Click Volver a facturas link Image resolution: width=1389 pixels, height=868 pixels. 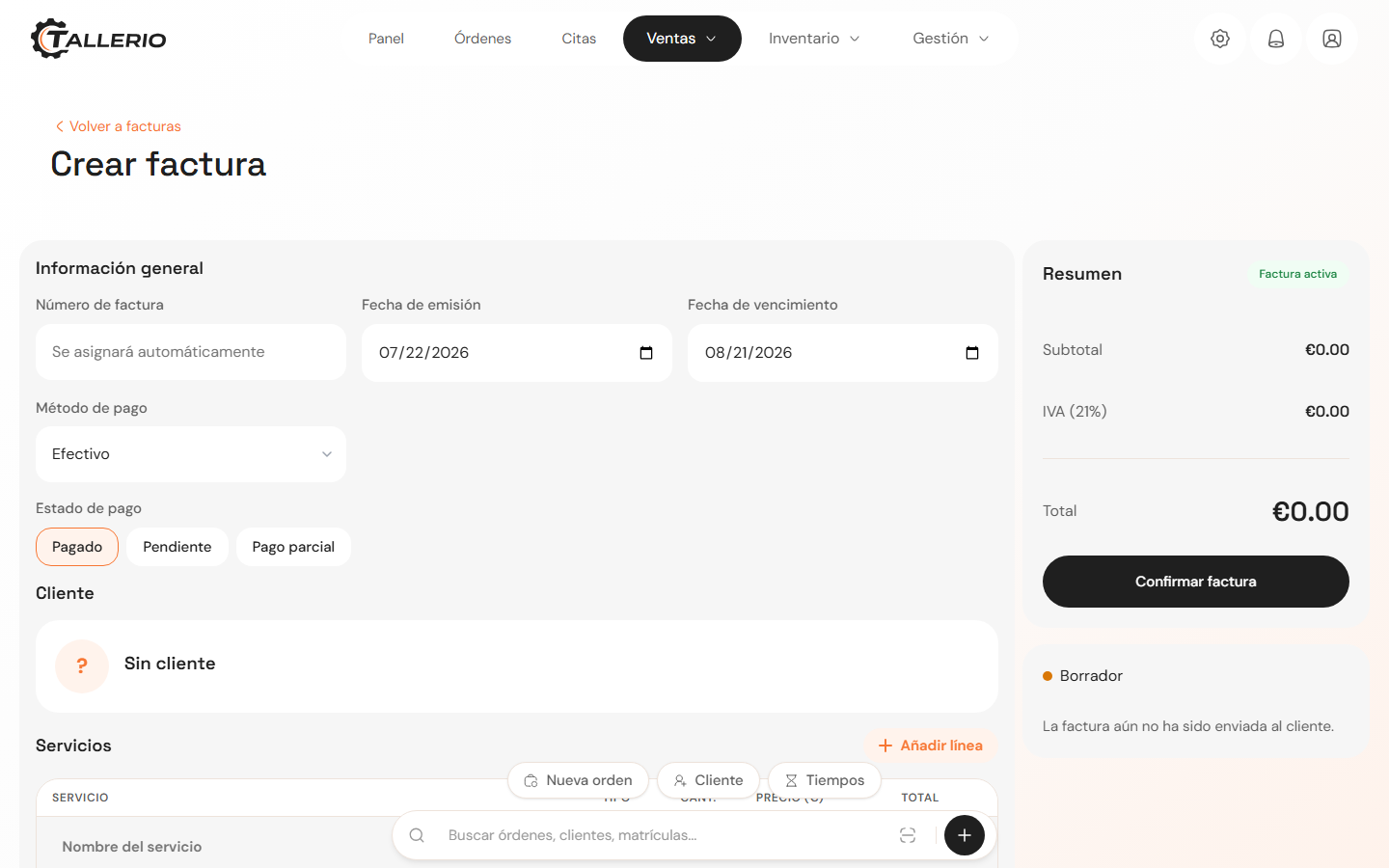pyautogui.click(x=118, y=126)
